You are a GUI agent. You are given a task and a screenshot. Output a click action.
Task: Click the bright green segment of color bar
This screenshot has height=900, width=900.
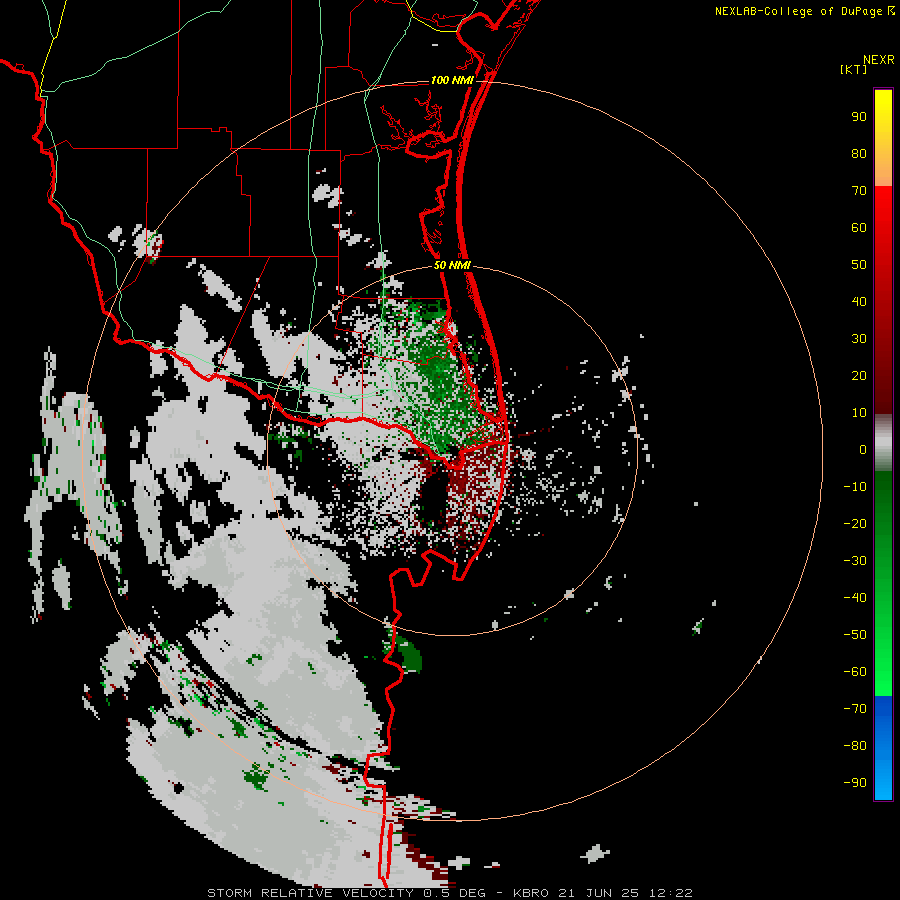click(x=883, y=583)
